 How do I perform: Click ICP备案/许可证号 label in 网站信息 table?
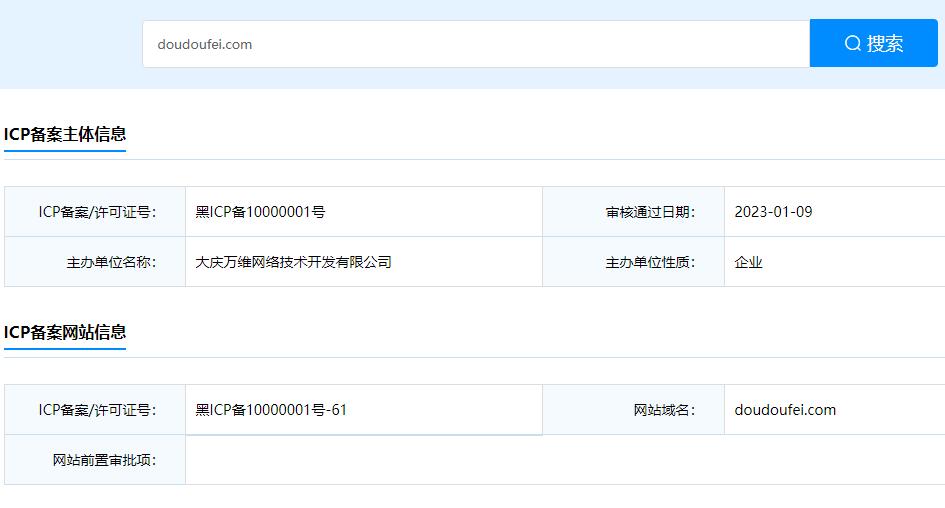point(95,410)
